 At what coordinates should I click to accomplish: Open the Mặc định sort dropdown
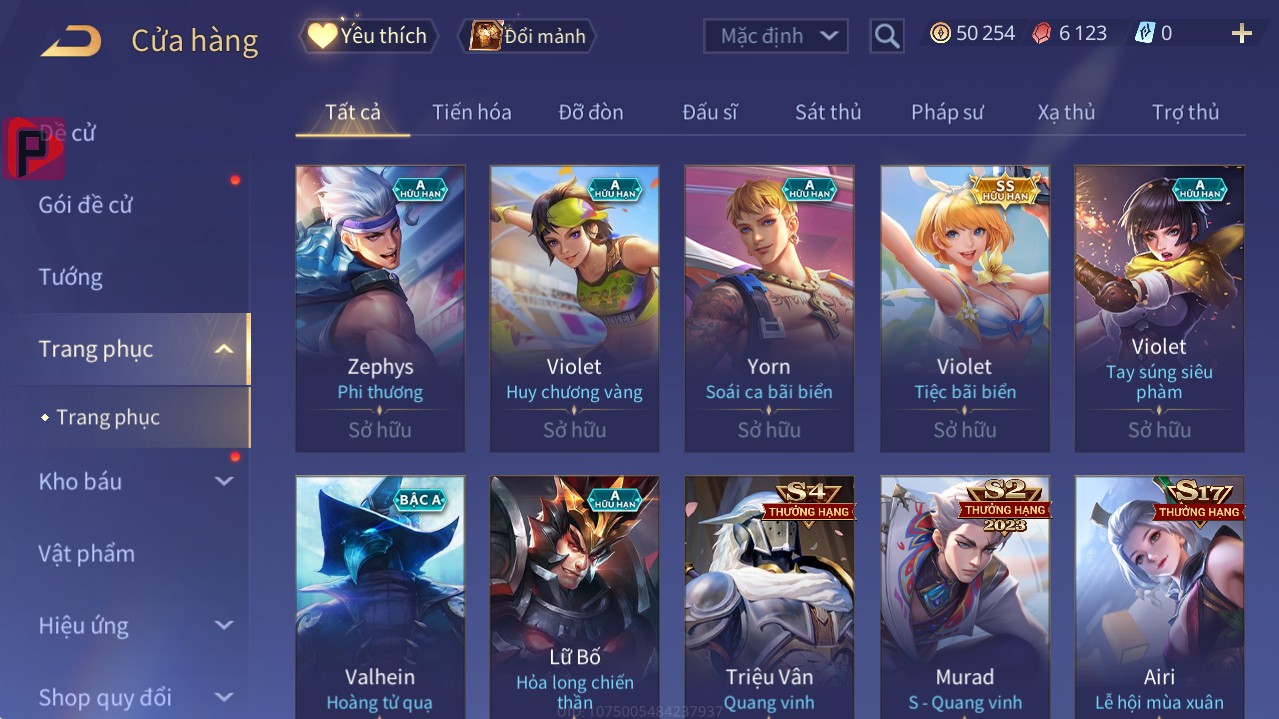coord(776,36)
